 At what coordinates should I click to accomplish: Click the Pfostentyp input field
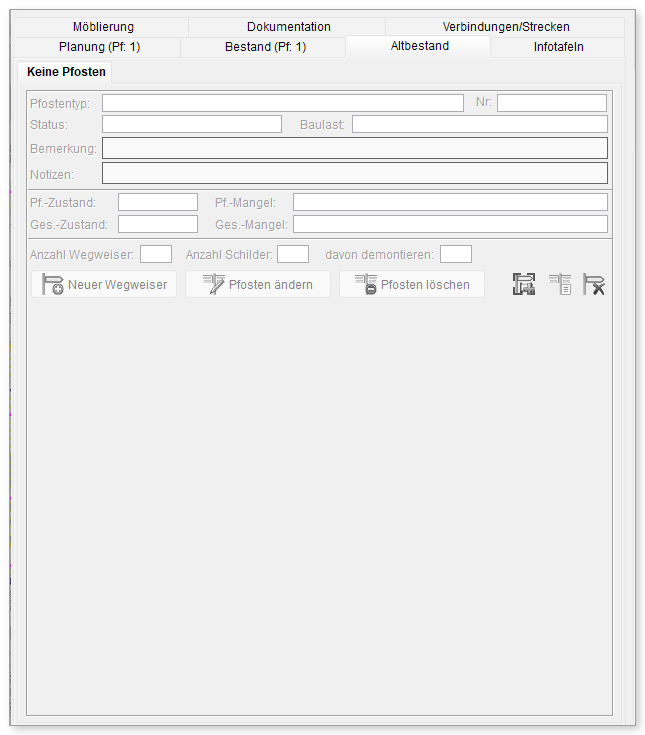click(283, 103)
